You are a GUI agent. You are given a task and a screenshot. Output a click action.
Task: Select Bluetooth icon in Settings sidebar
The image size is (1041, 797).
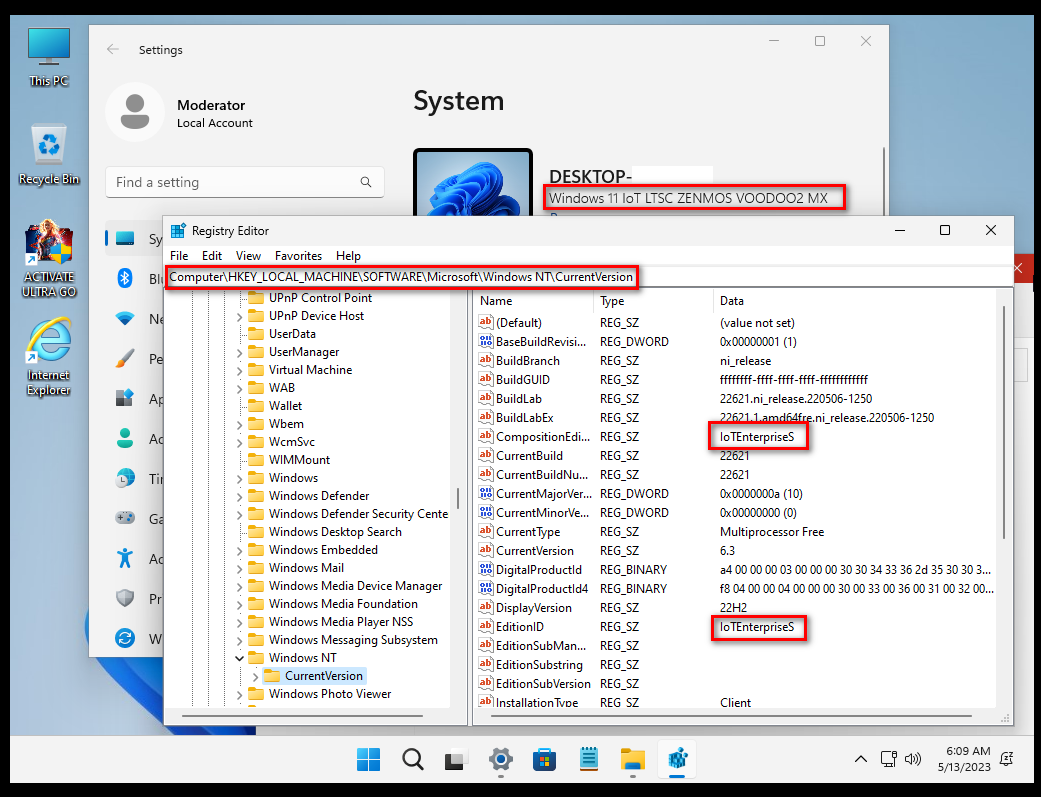click(125, 278)
